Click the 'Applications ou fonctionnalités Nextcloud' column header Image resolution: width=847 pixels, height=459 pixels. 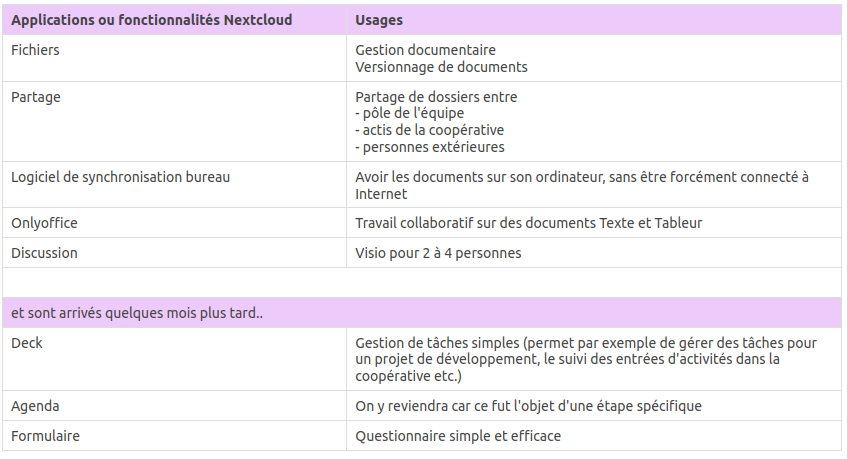click(x=151, y=20)
